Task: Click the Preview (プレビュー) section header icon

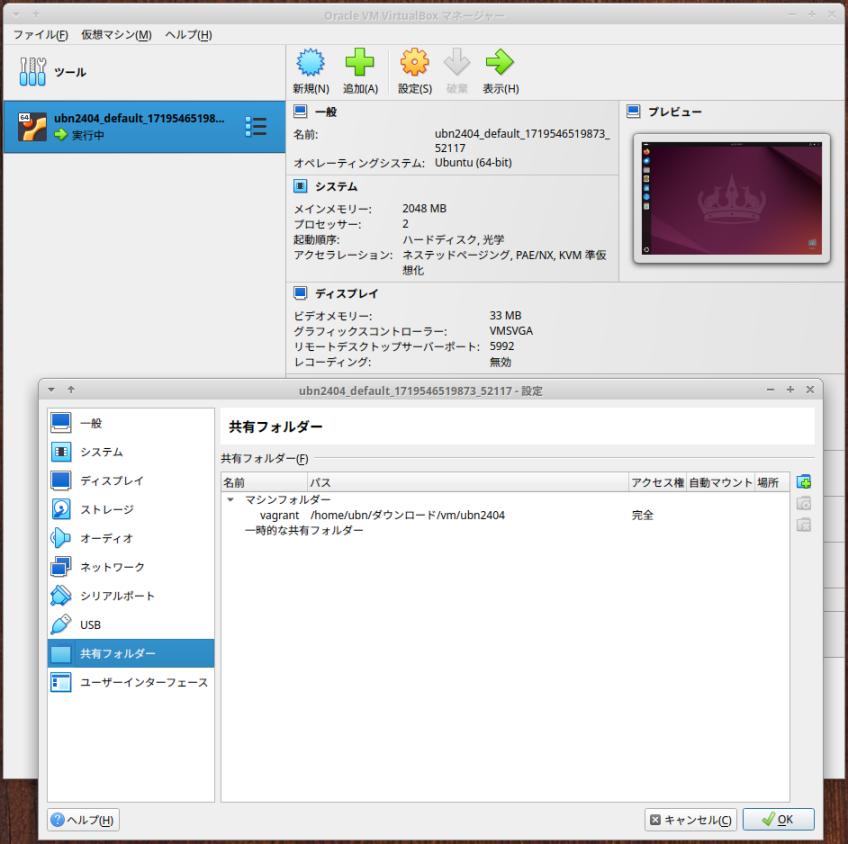Action: tap(633, 111)
